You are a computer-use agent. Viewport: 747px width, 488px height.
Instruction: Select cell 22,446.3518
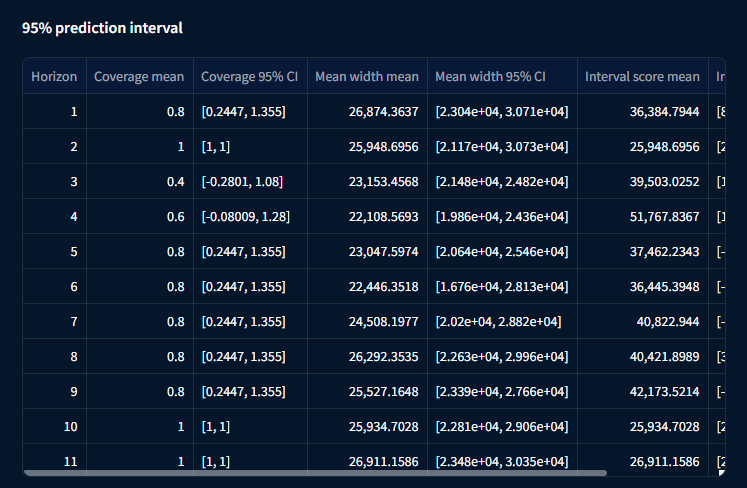coord(367,286)
